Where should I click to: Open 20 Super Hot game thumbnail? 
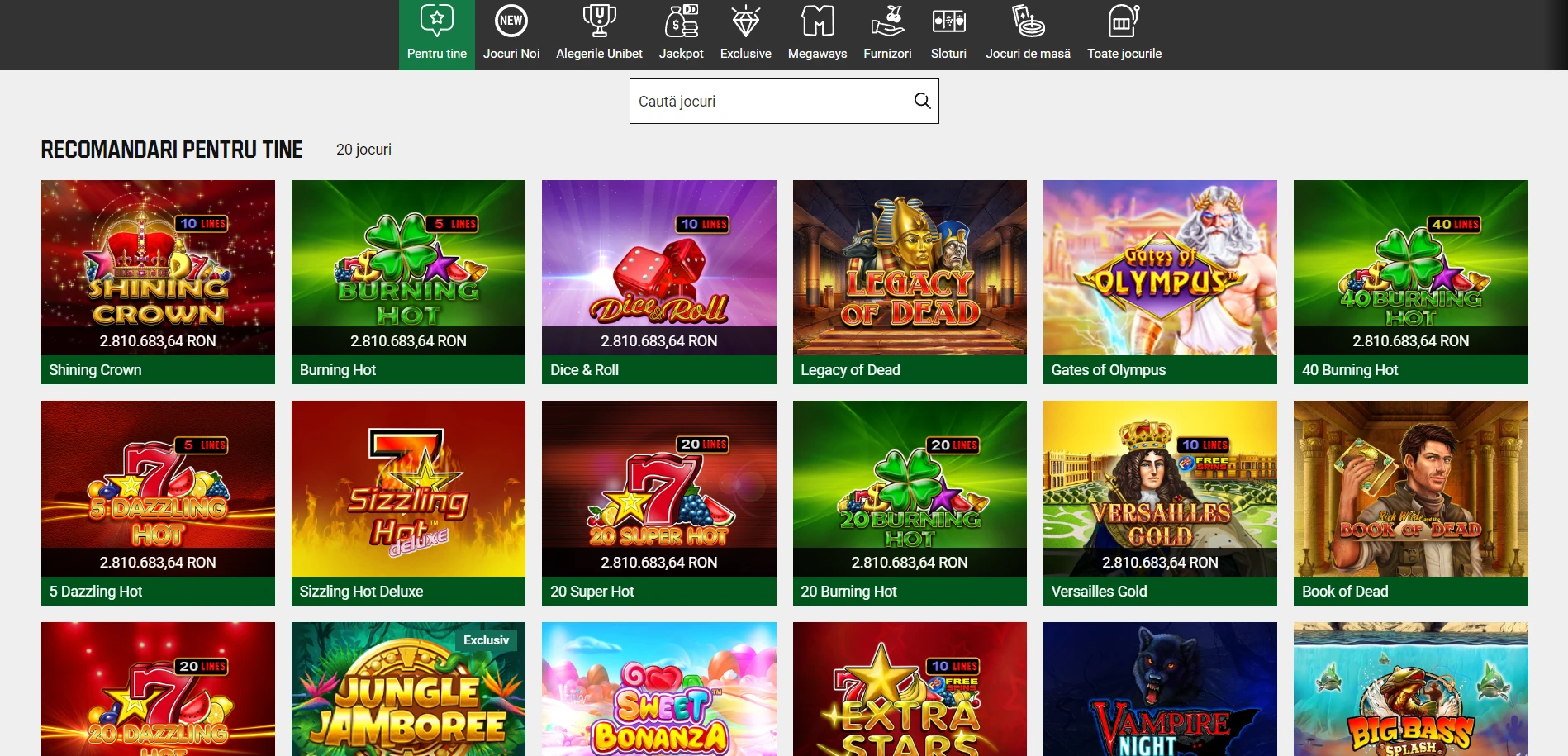click(x=659, y=488)
